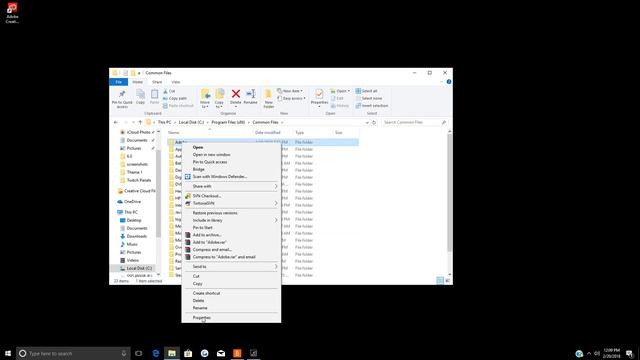Click the refresh icon beside address bar
This screenshot has width=640, height=360.
tap(374, 122)
